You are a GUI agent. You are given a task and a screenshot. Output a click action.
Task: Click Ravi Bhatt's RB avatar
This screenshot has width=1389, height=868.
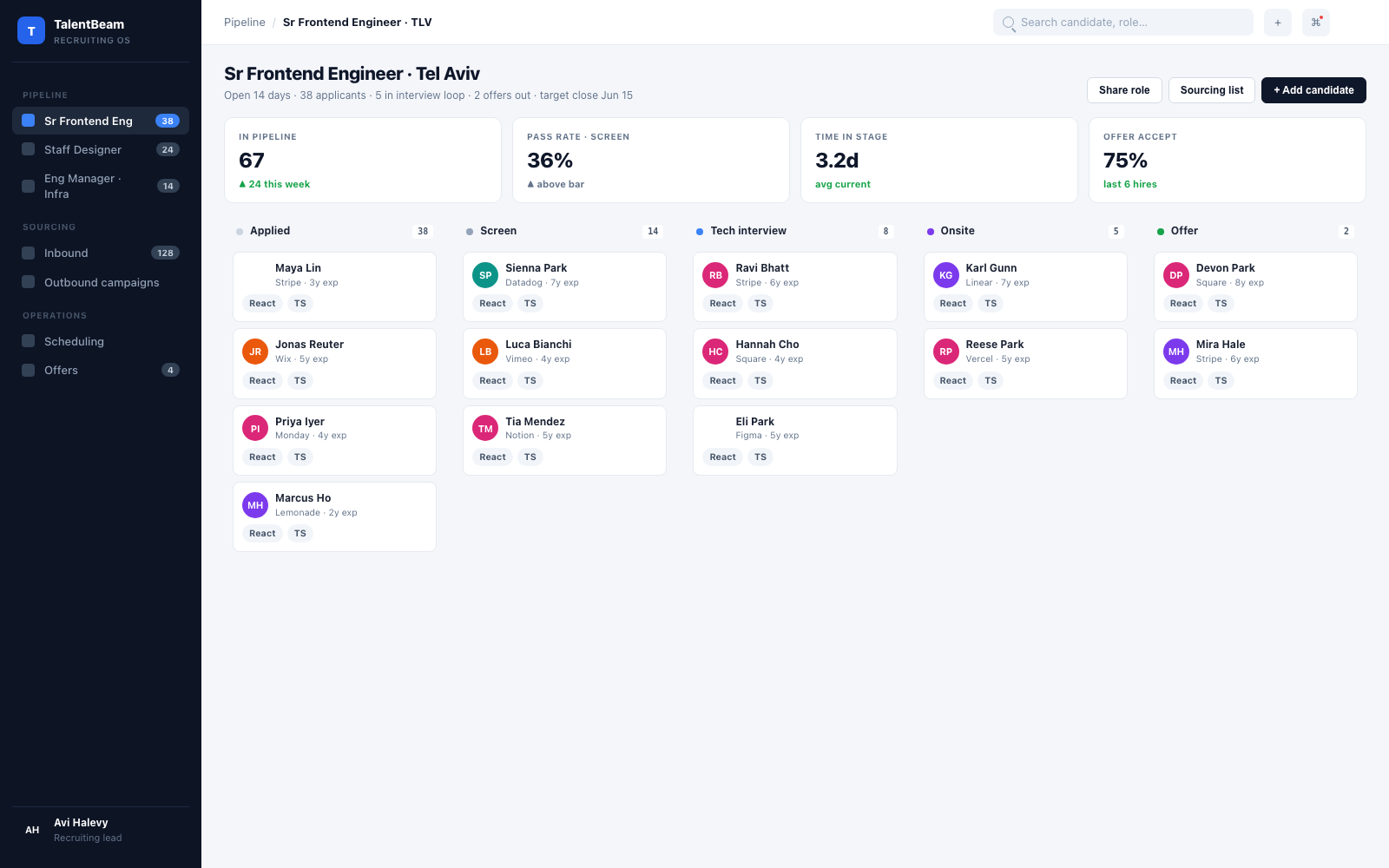715,275
